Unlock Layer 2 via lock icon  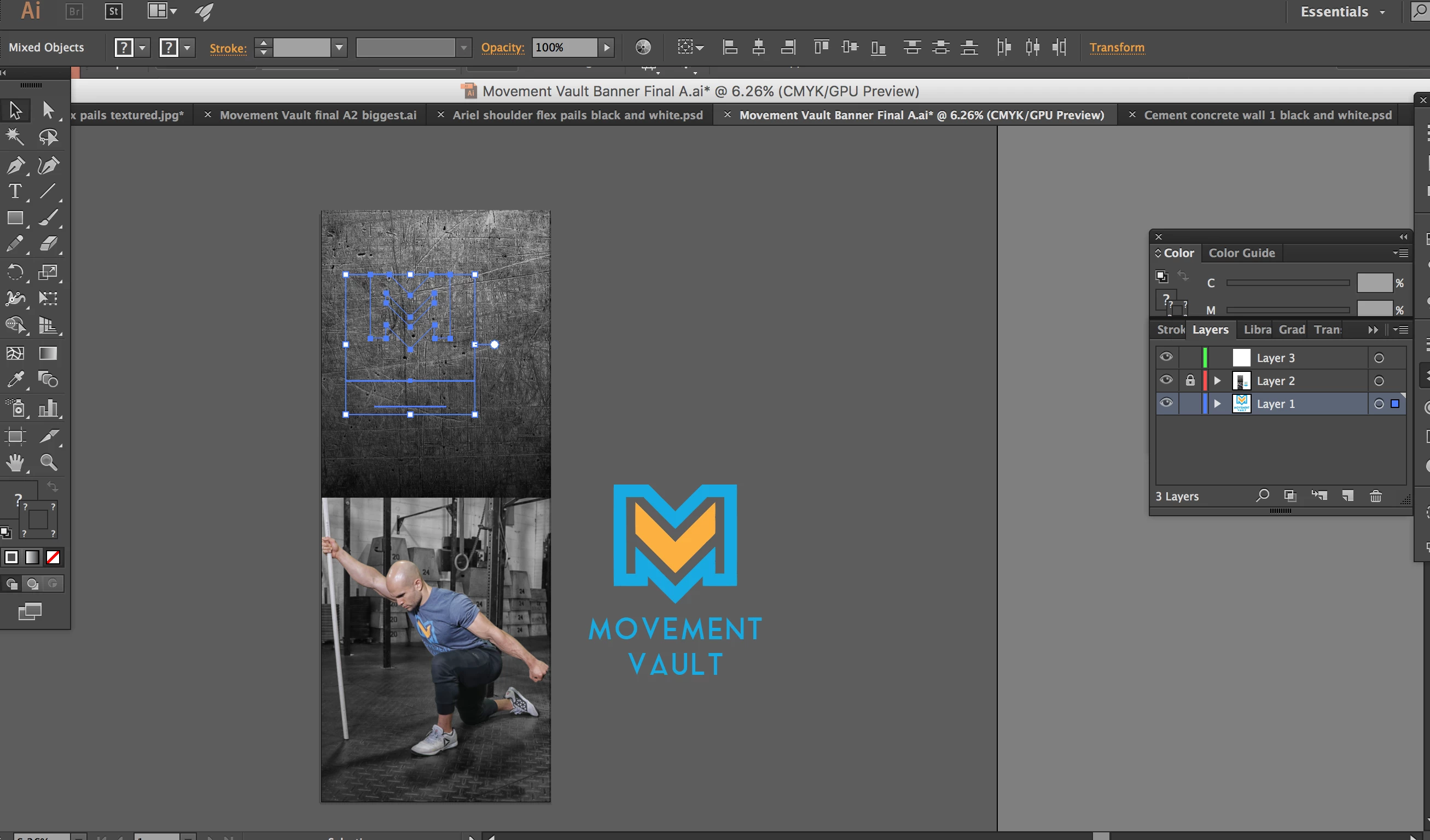[x=1190, y=381]
